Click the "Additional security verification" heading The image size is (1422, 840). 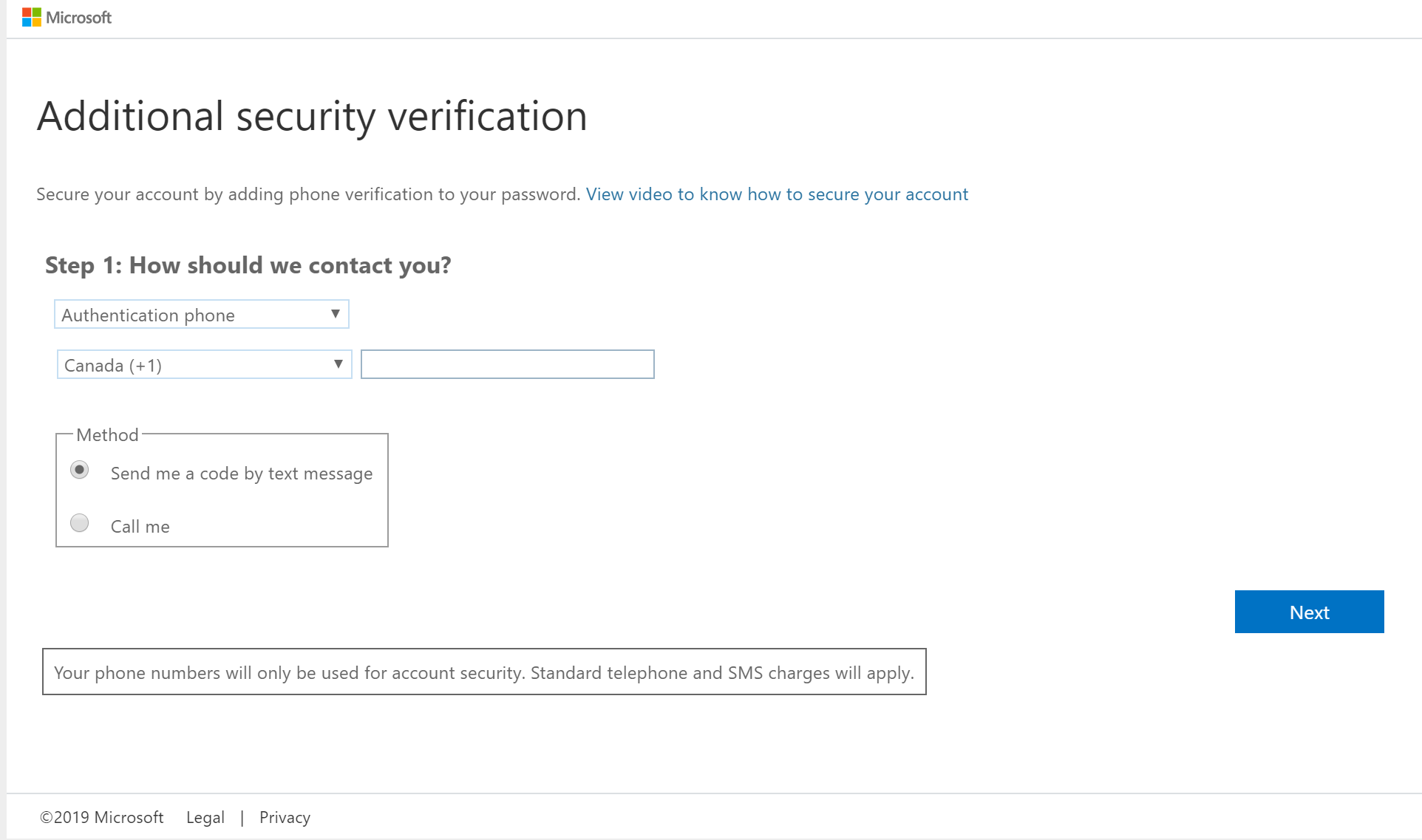(312, 117)
